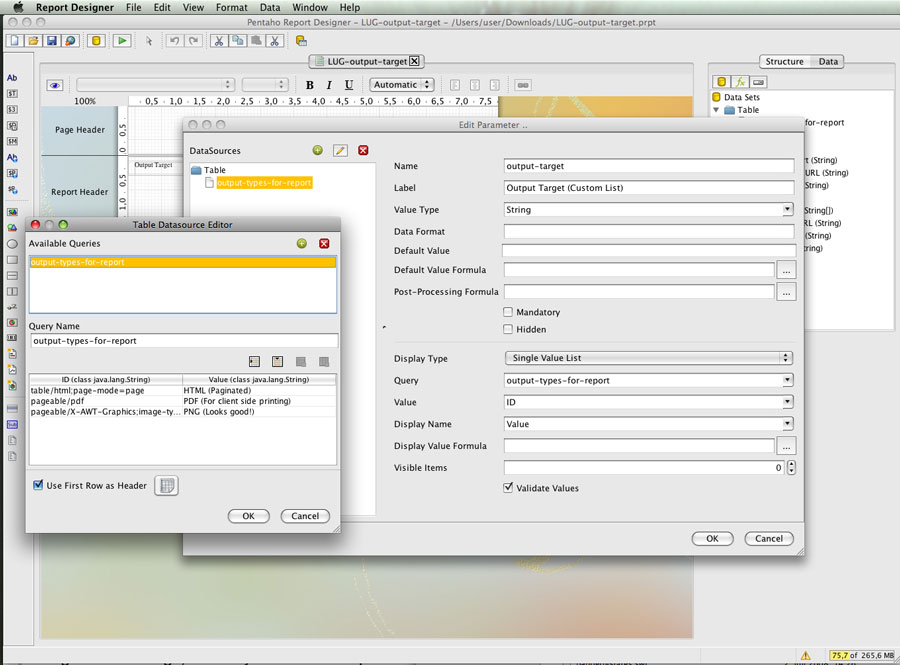Click the green Run report toolbar icon

[121, 41]
